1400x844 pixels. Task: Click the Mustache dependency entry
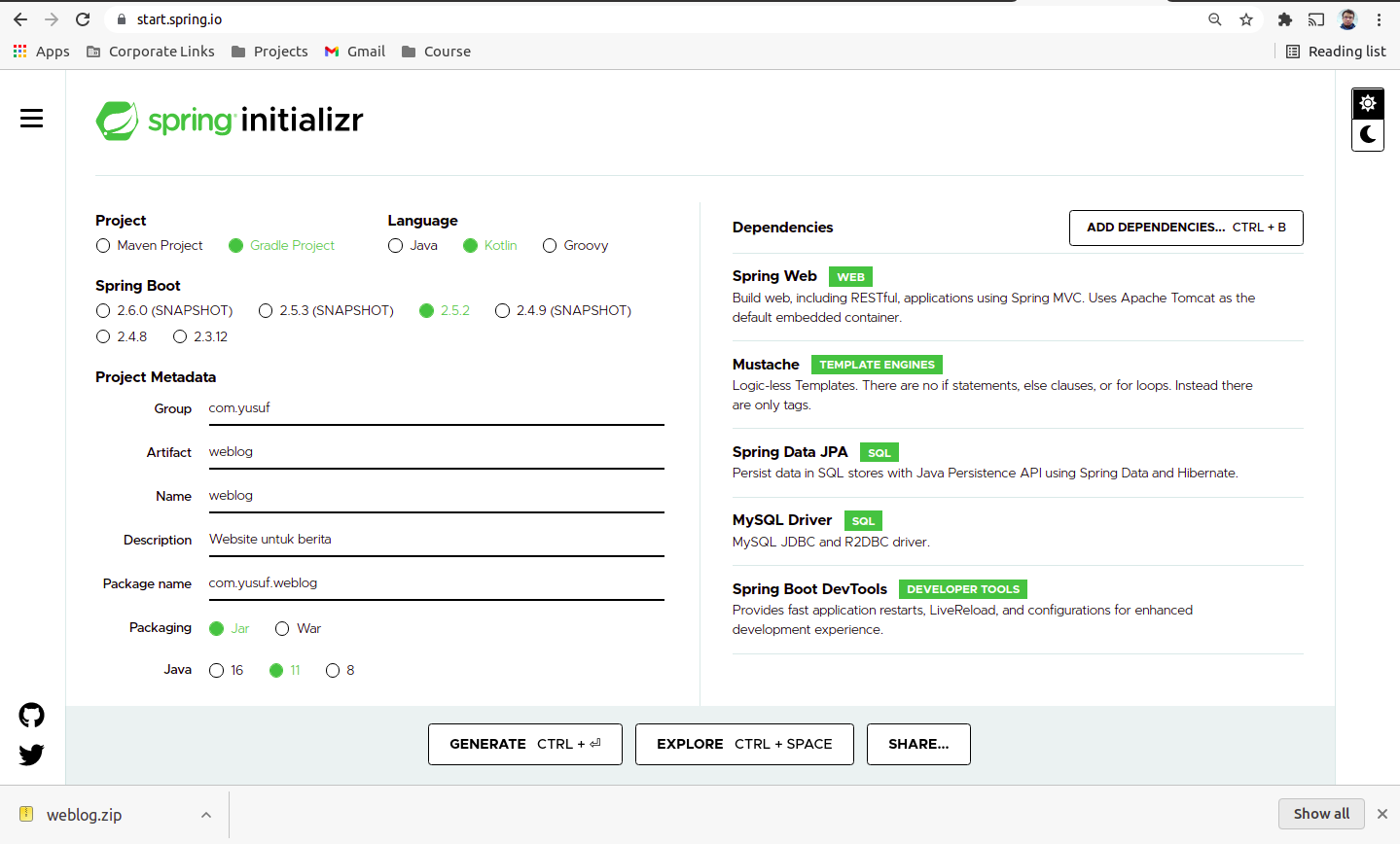point(1018,384)
